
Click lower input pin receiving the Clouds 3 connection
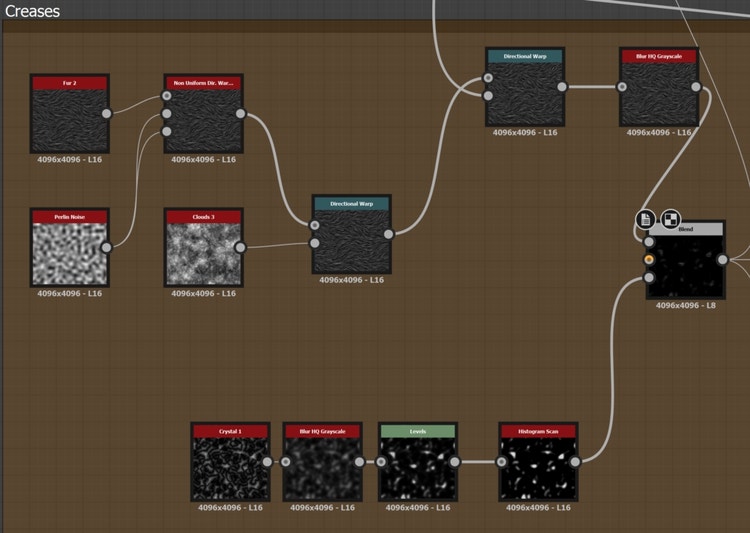coord(315,243)
